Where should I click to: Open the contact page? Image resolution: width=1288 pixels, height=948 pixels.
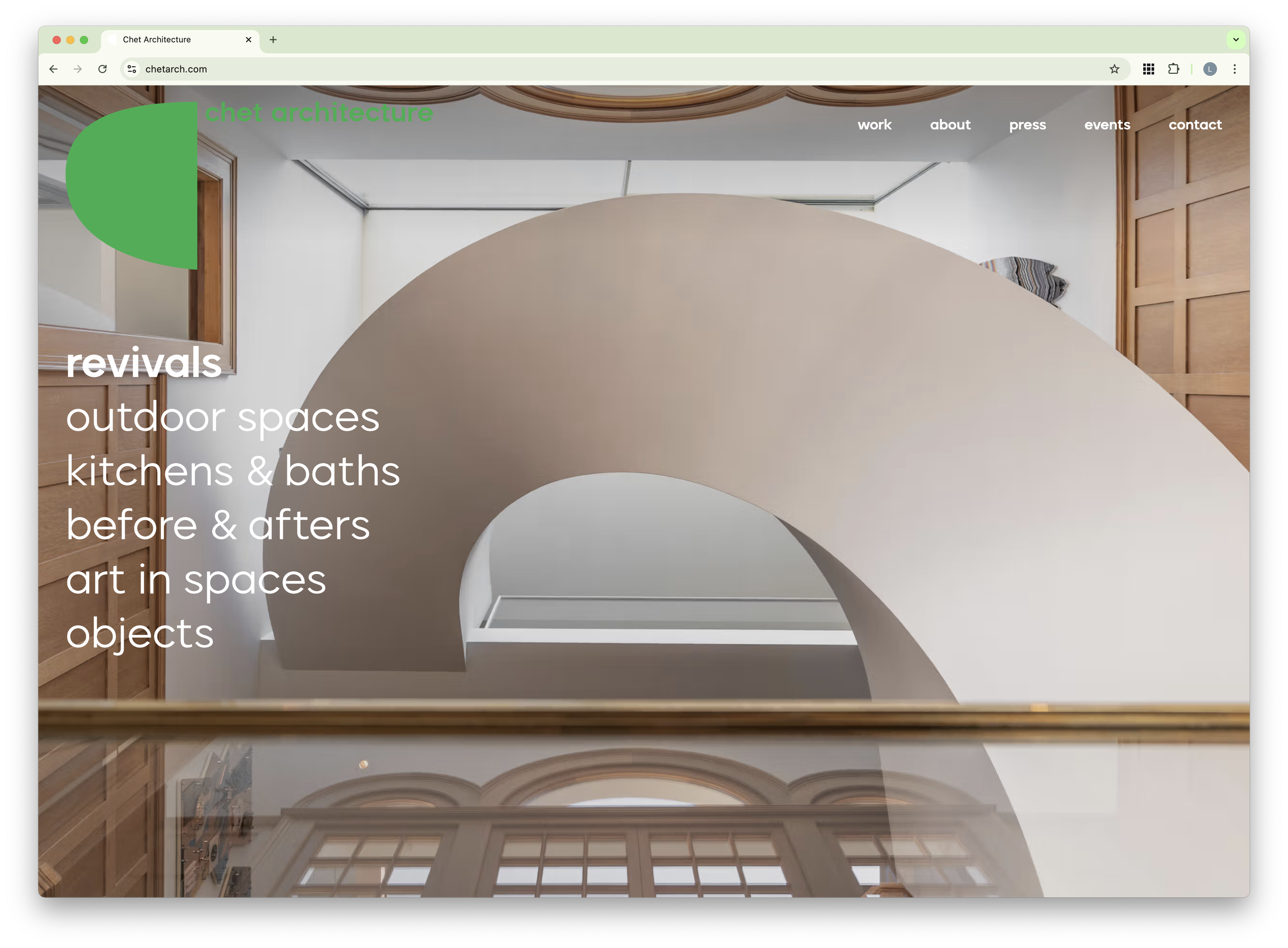1195,125
